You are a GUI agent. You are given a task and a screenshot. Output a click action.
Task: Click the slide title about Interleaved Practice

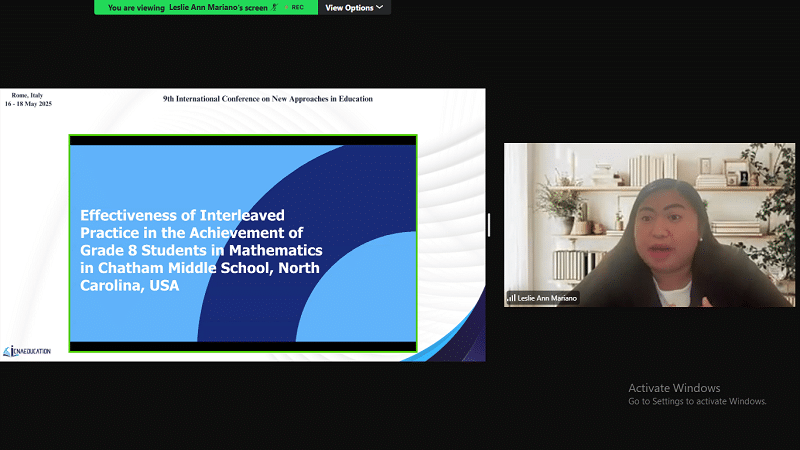click(x=200, y=249)
